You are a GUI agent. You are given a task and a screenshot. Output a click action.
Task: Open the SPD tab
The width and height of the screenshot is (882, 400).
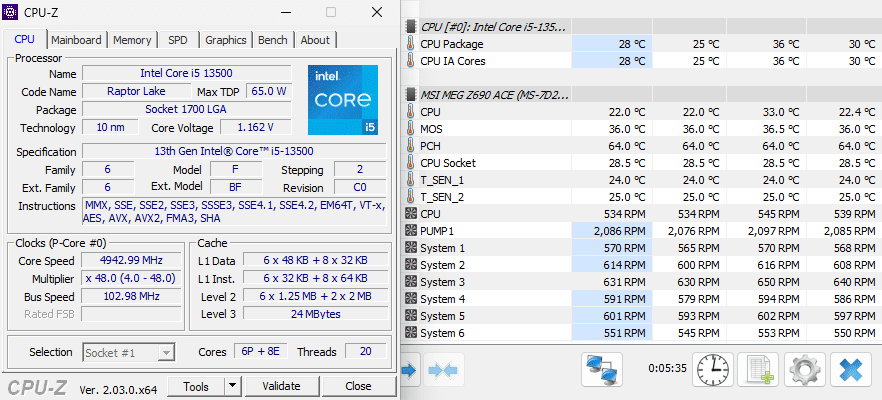[x=178, y=40]
